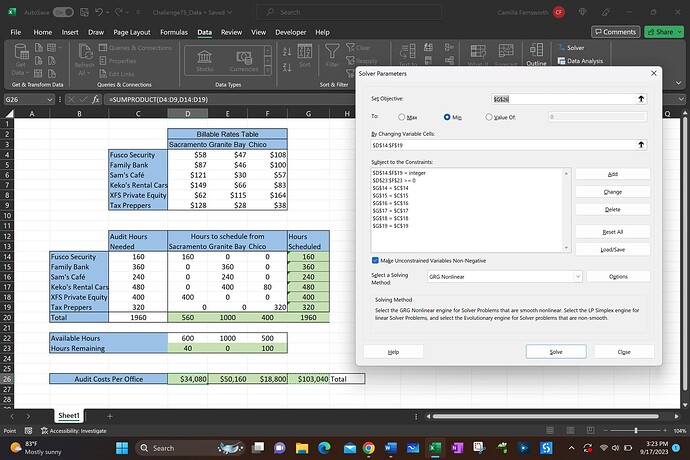Click the Add constraint button

pos(613,174)
